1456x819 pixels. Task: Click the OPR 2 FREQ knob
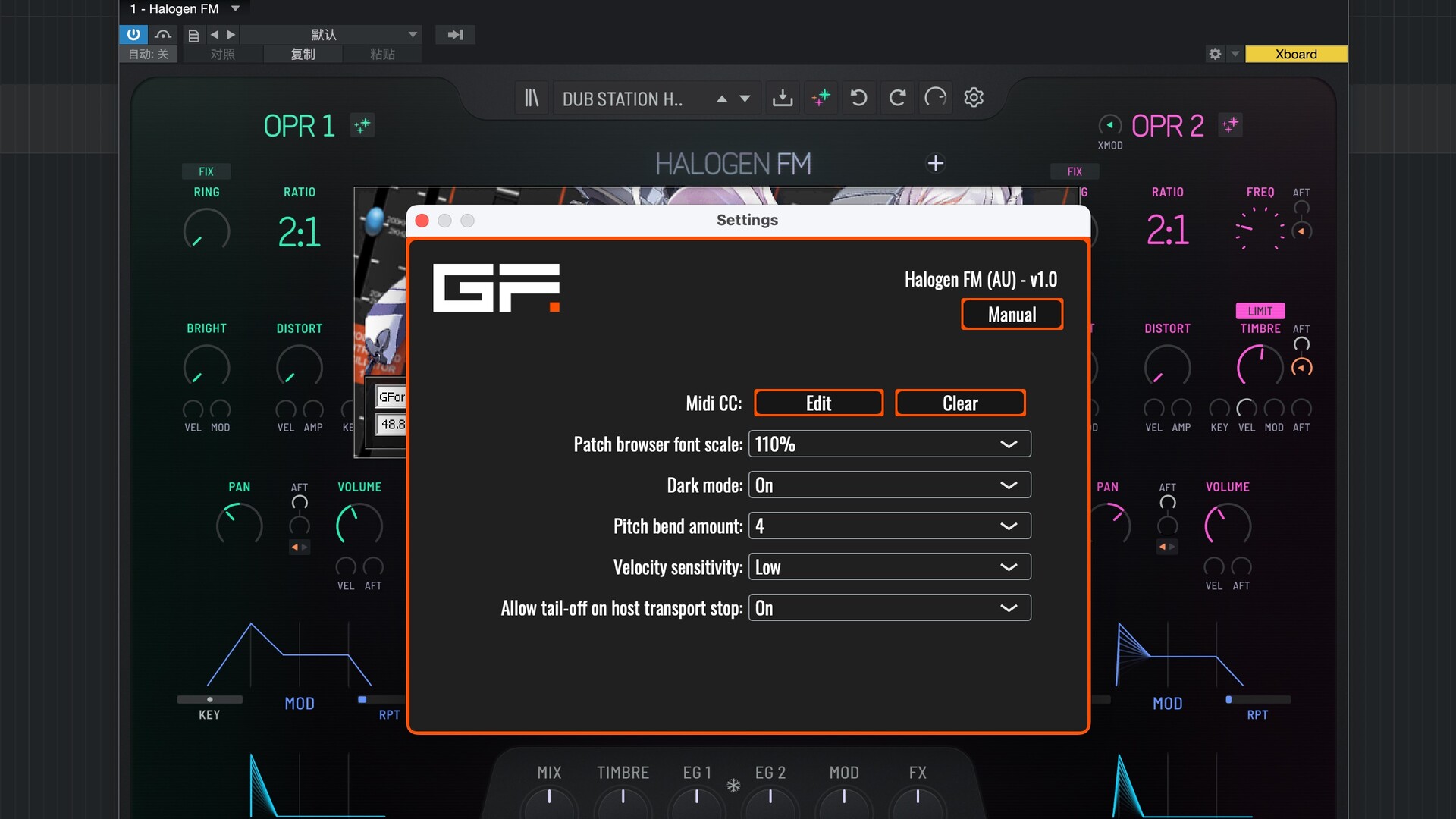click(1260, 228)
